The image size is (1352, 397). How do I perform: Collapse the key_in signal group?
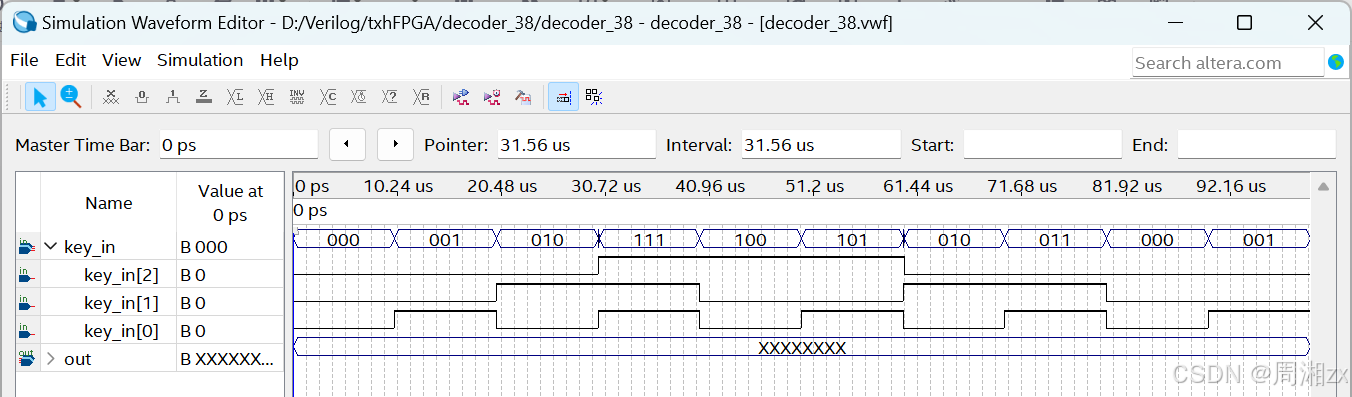51,246
